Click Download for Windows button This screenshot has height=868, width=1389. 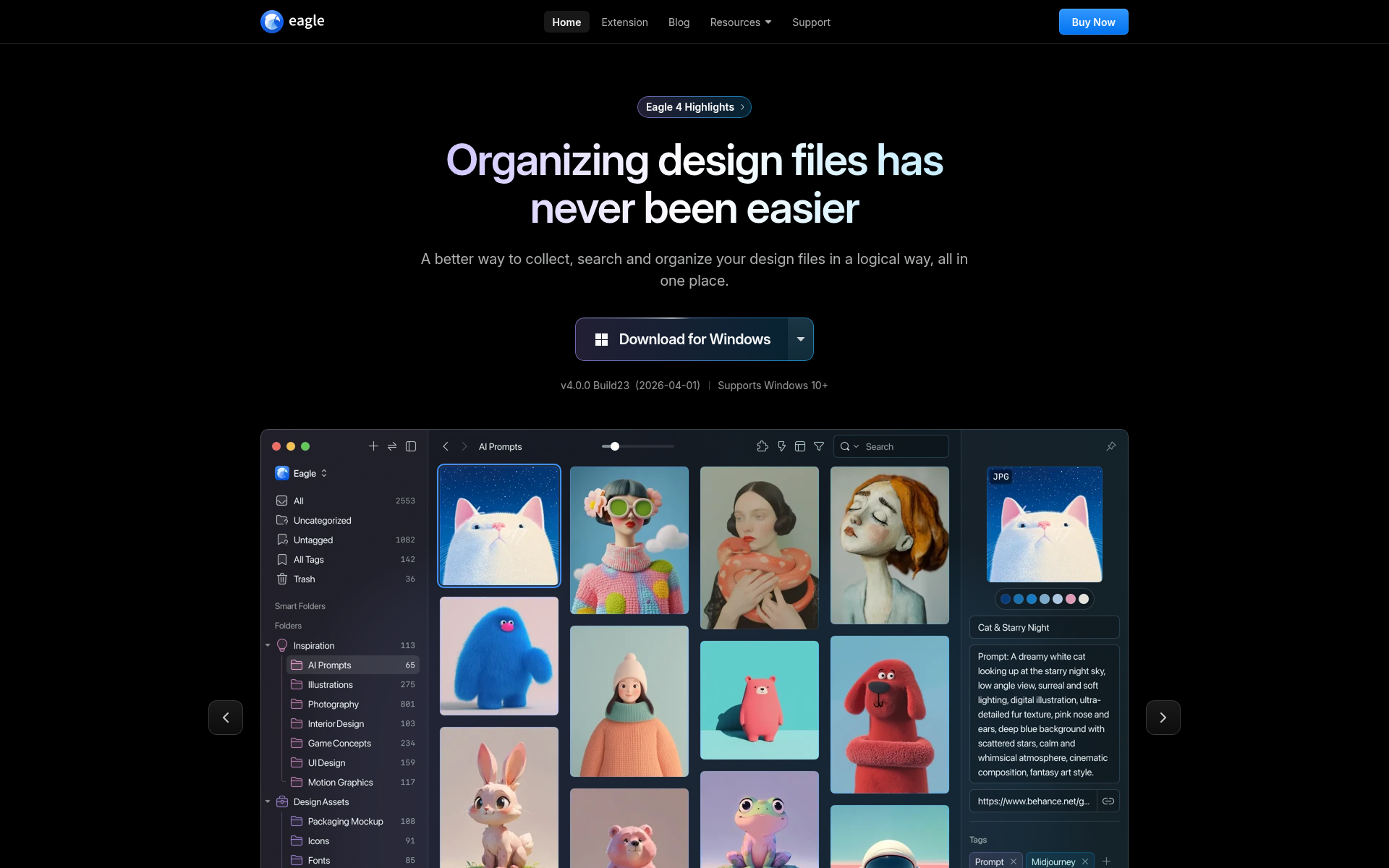pyautogui.click(x=682, y=339)
